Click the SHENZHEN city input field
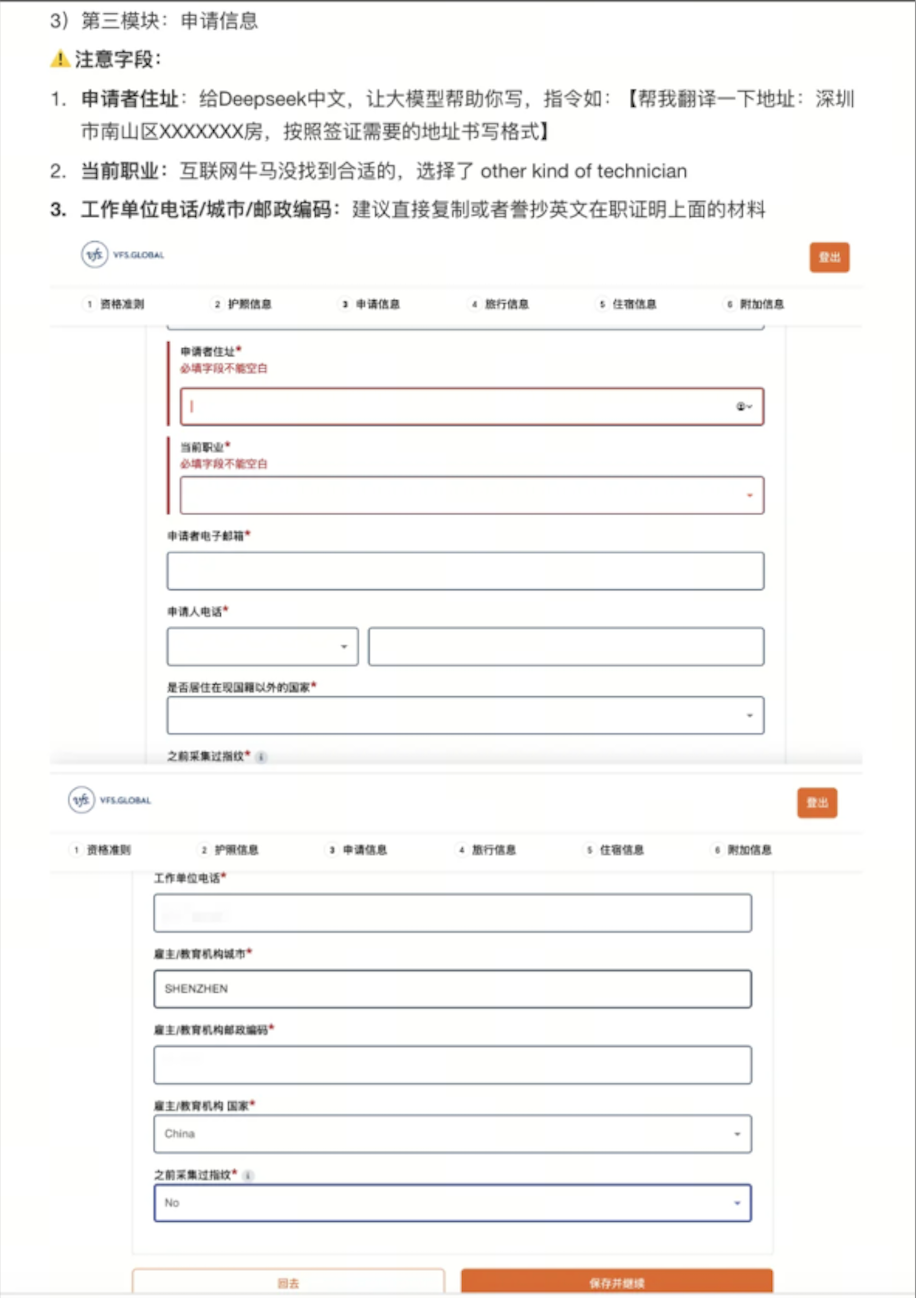 450,989
